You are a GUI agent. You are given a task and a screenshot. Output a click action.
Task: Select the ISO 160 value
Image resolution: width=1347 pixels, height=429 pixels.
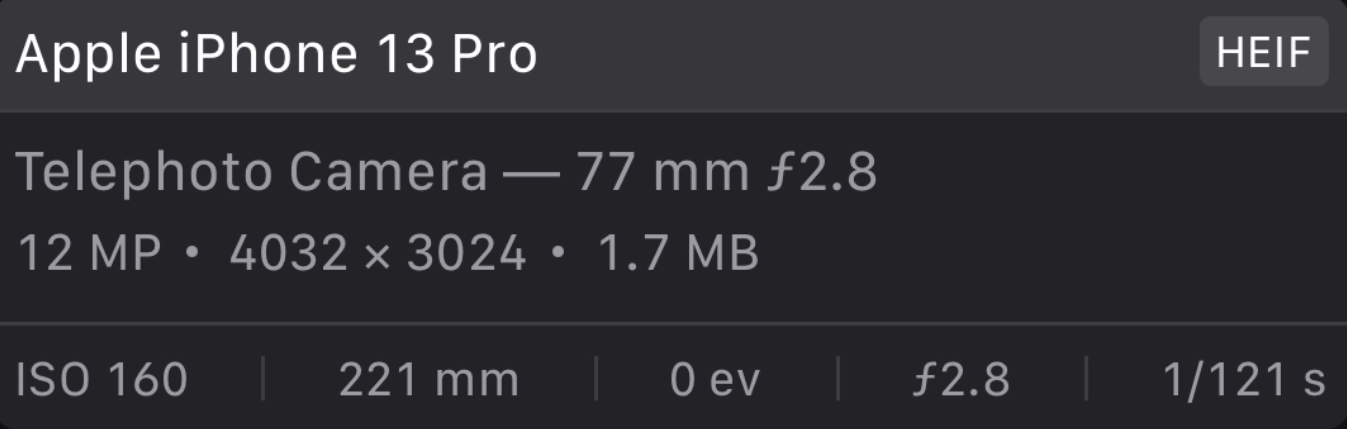102,380
